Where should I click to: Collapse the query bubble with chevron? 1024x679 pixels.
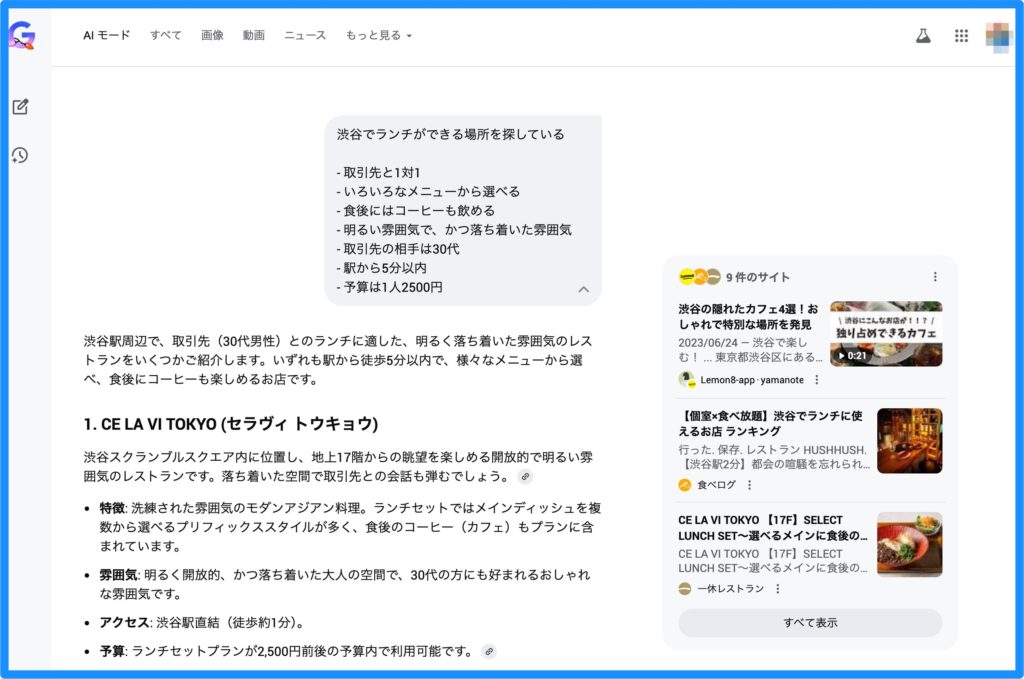pos(584,290)
